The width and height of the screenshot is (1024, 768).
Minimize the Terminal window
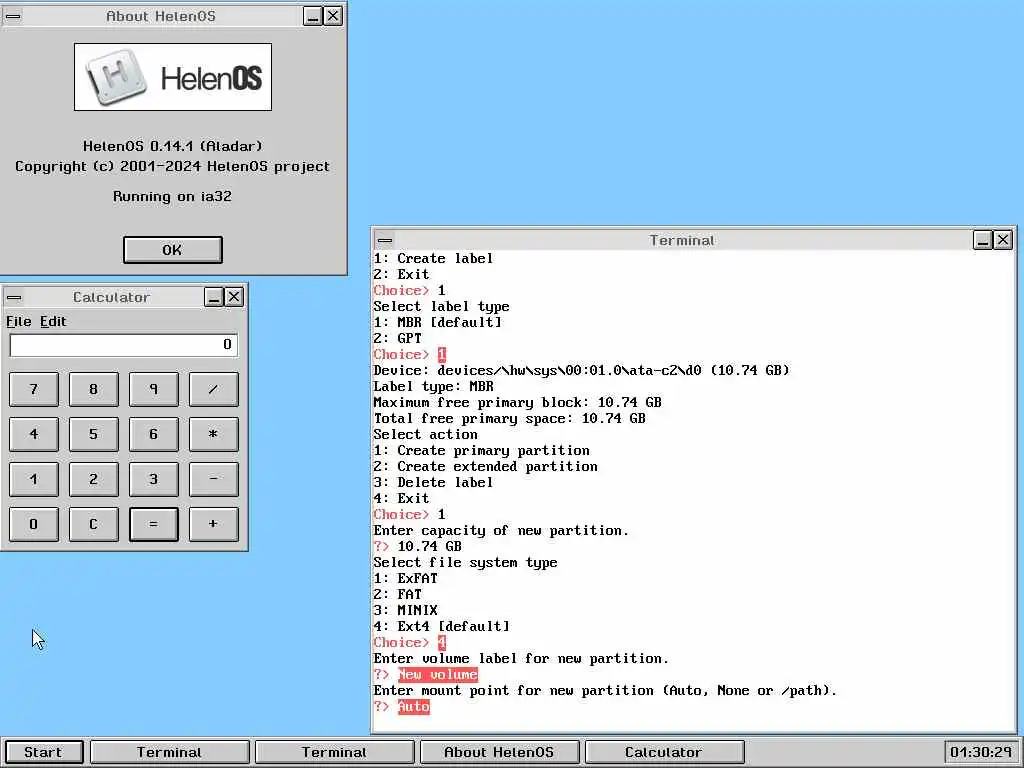983,240
